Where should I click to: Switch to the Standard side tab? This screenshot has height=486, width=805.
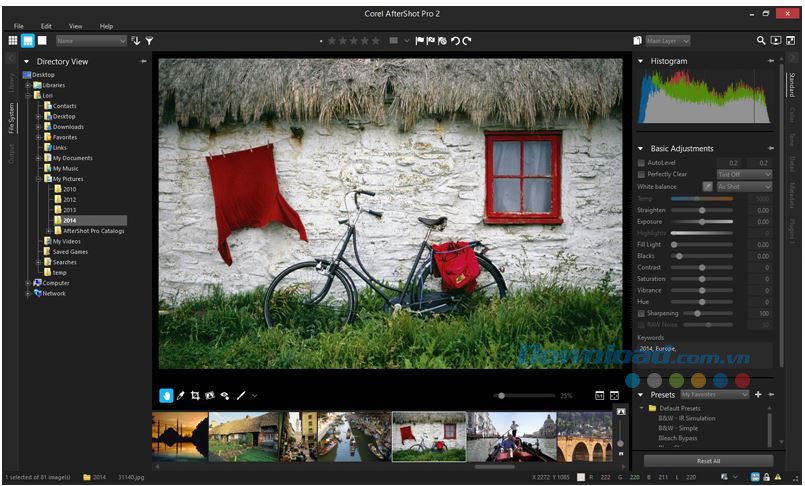tap(792, 84)
